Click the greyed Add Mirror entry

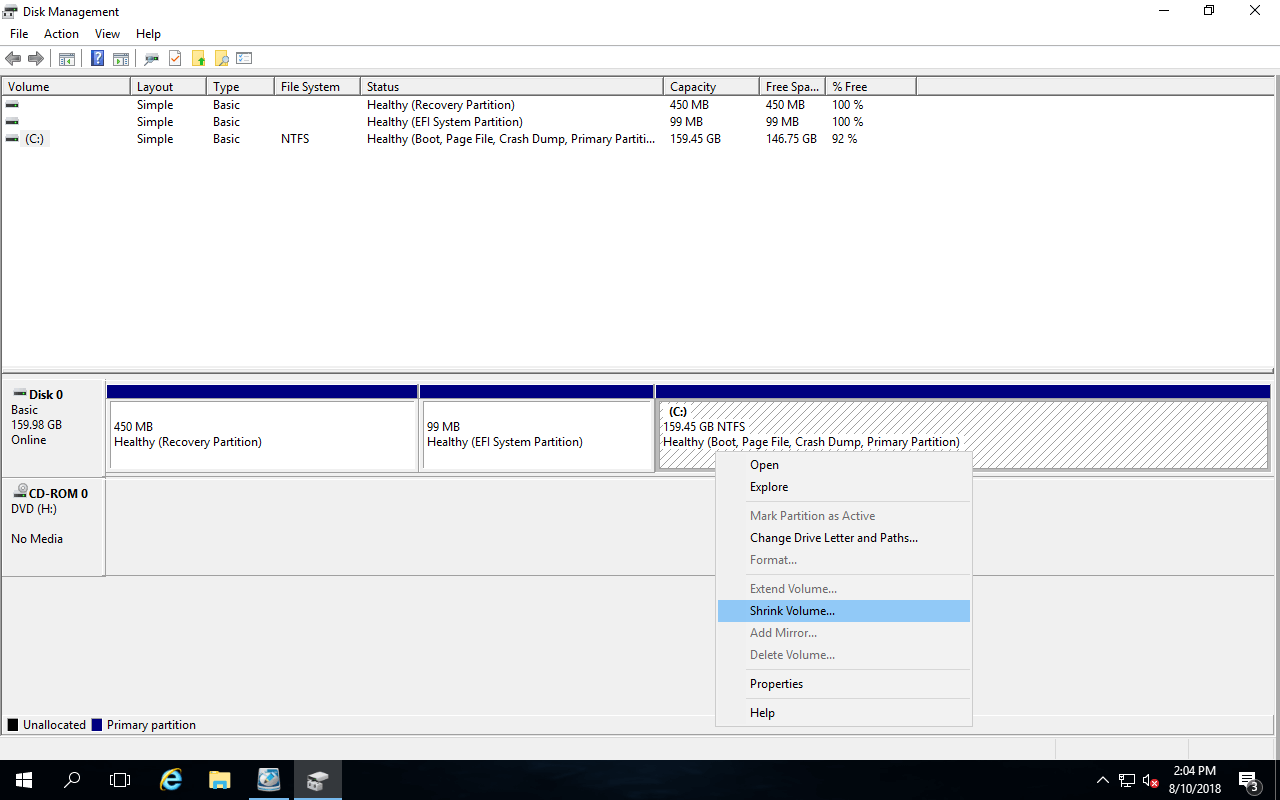[x=844, y=633]
